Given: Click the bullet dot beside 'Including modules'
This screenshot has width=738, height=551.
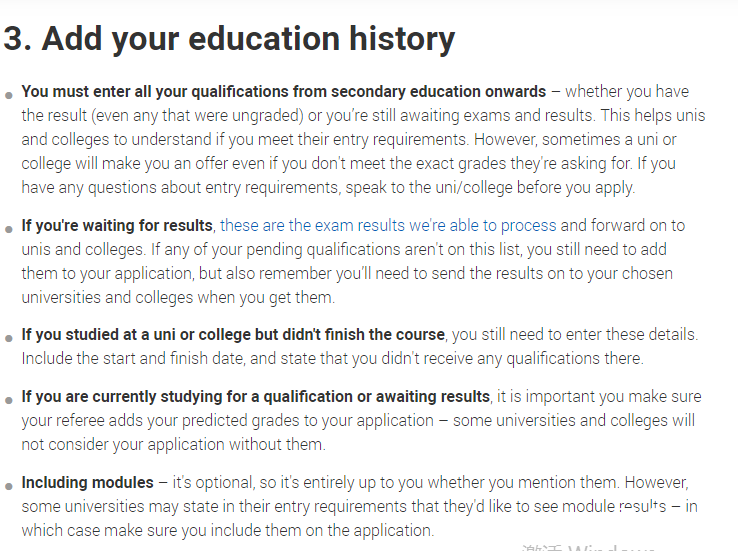Looking at the screenshot, I should [x=8, y=487].
